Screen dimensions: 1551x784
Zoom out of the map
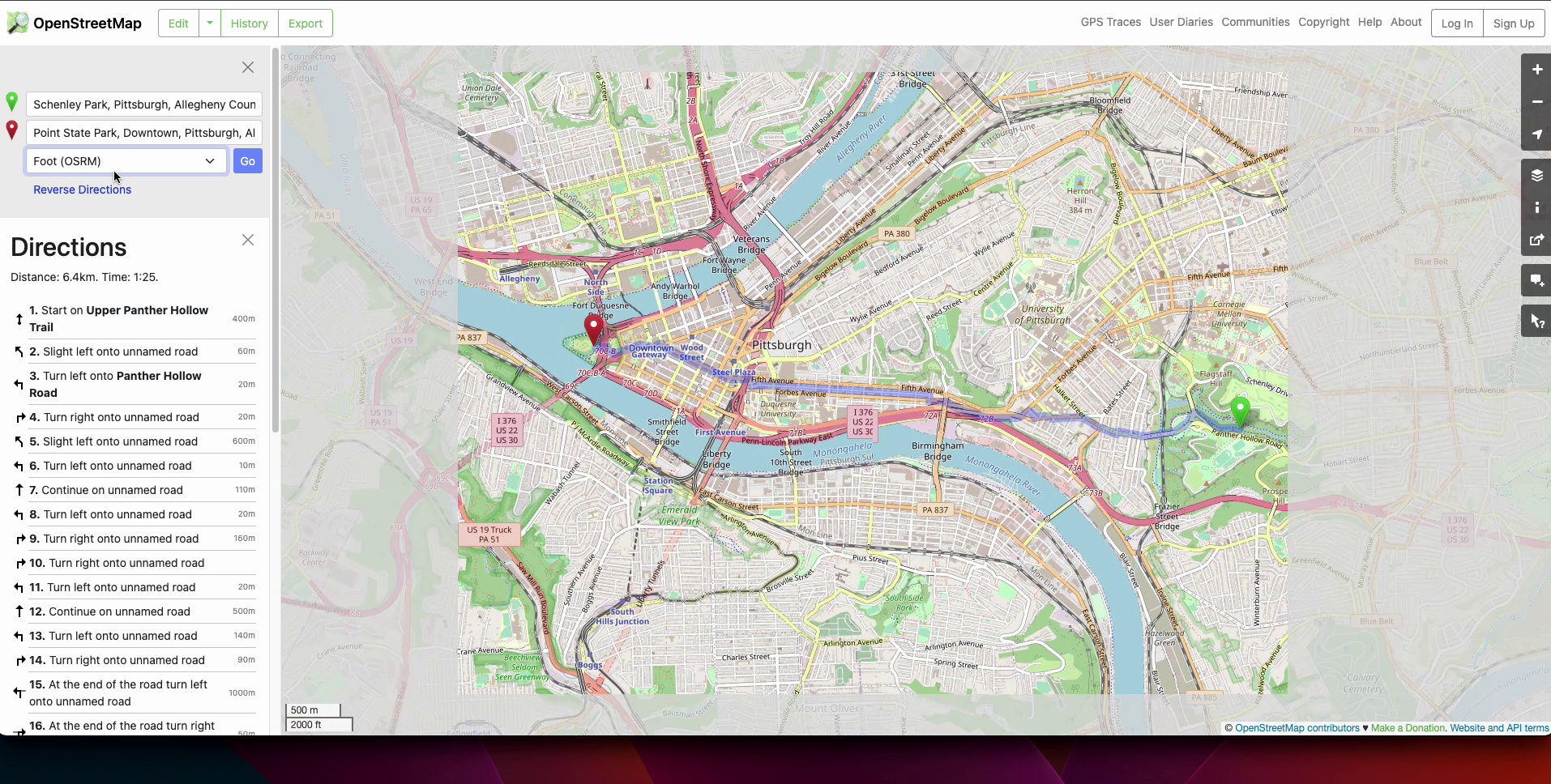1536,102
